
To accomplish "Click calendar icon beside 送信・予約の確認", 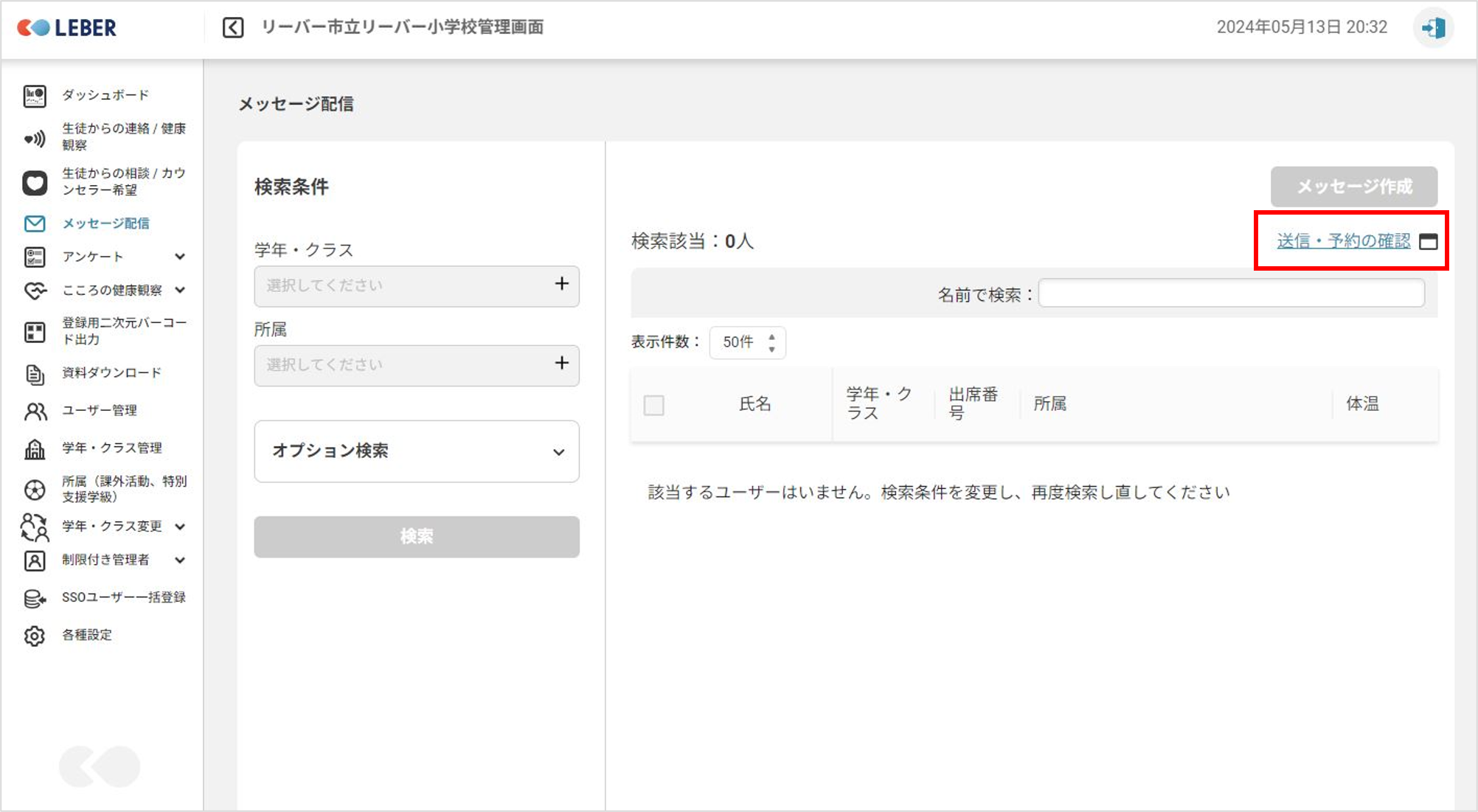I will [x=1429, y=241].
